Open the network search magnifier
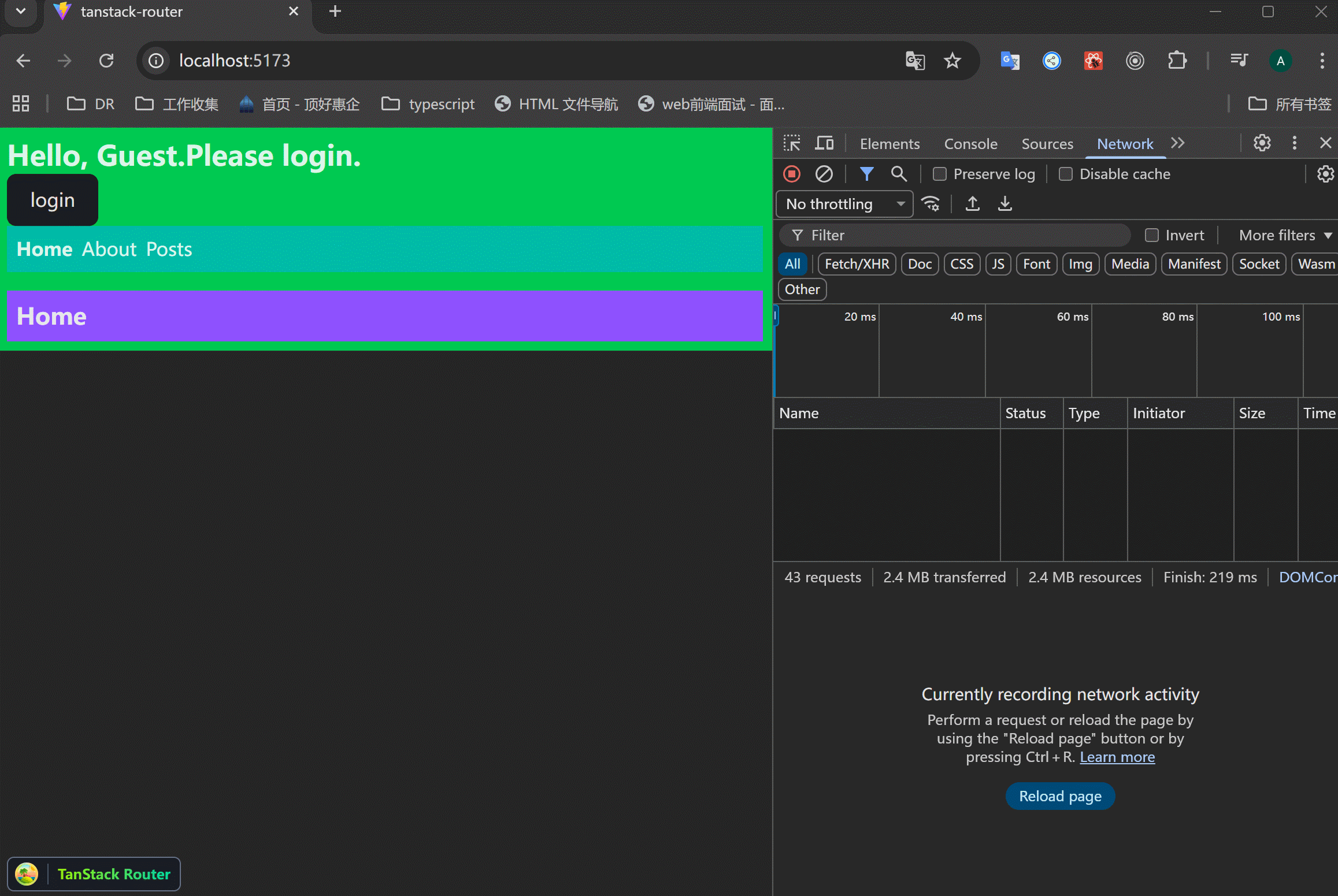This screenshot has height=896, width=1338. (898, 174)
